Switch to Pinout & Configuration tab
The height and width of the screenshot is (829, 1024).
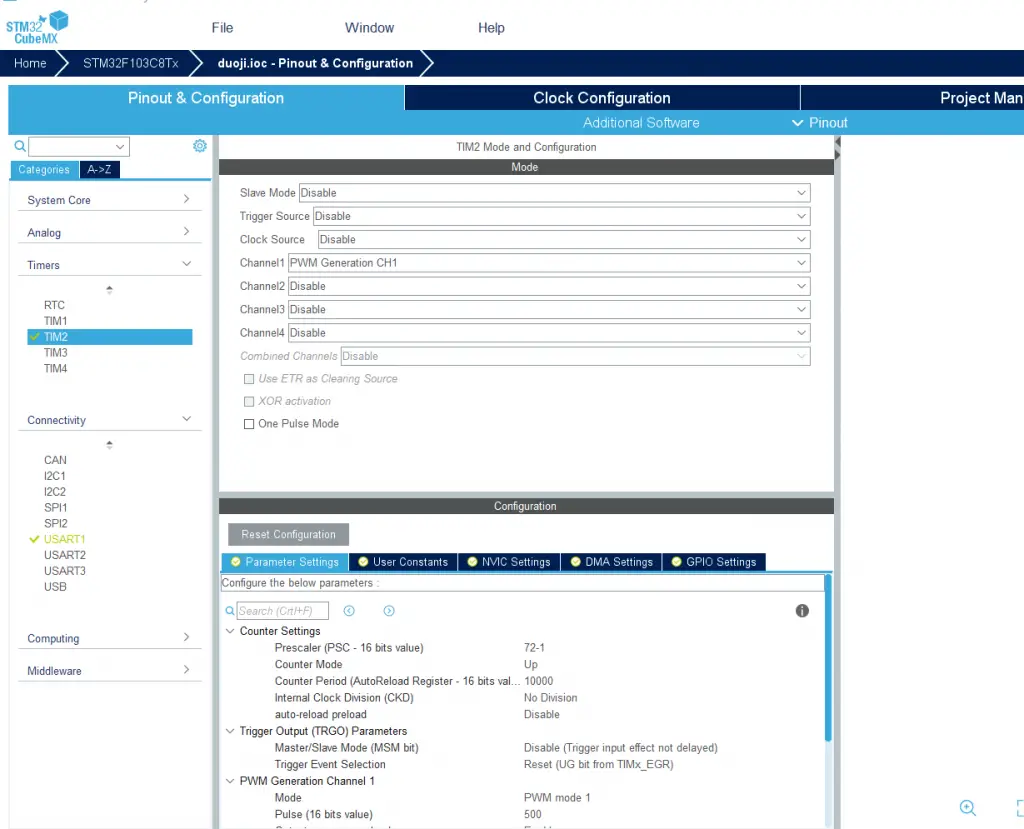coord(206,97)
